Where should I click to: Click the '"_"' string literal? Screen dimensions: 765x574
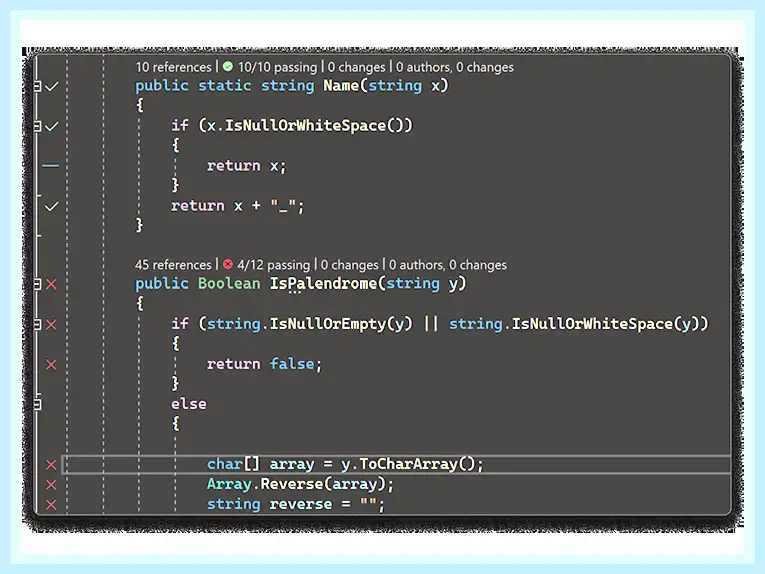coord(283,206)
